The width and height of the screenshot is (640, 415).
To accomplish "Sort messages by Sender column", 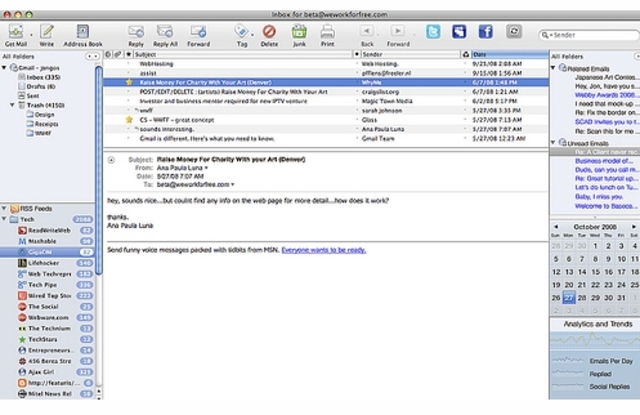I will 410,54.
